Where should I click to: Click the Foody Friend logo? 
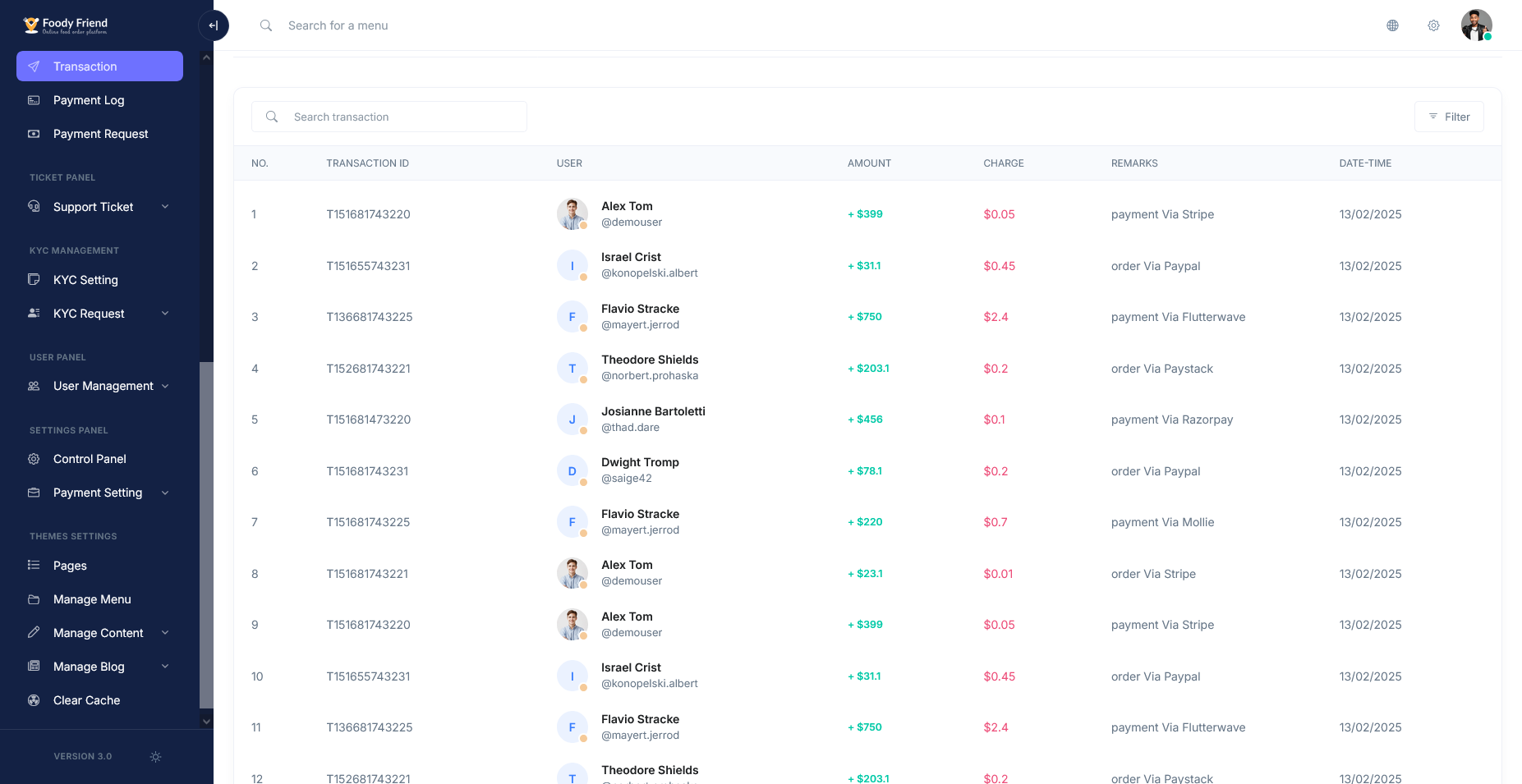[x=66, y=25]
